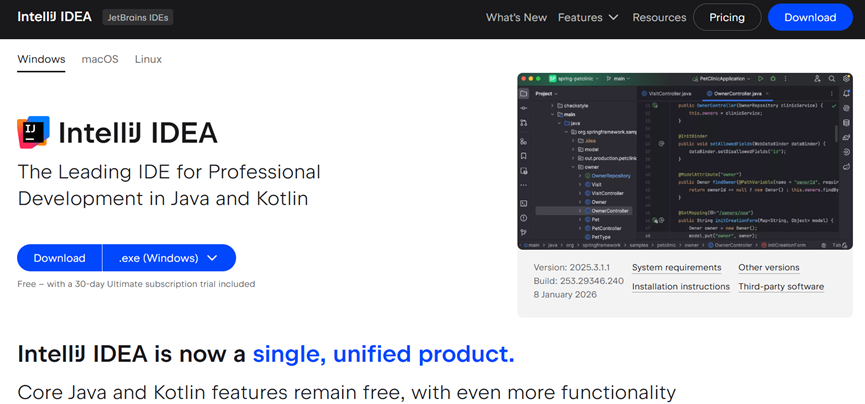Open the .exe (Windows) installer dropdown
This screenshot has width=865, height=404.
click(x=169, y=258)
